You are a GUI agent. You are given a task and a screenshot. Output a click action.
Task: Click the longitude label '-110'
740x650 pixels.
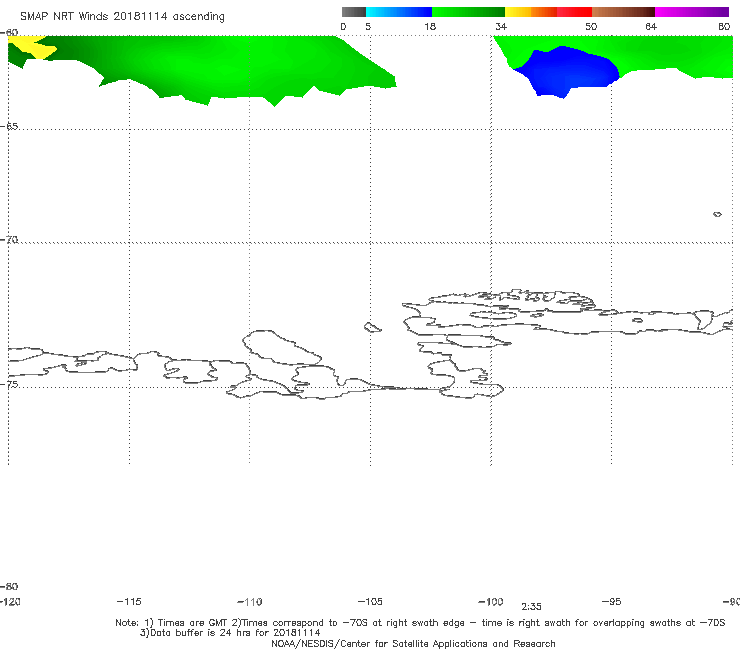point(250,602)
